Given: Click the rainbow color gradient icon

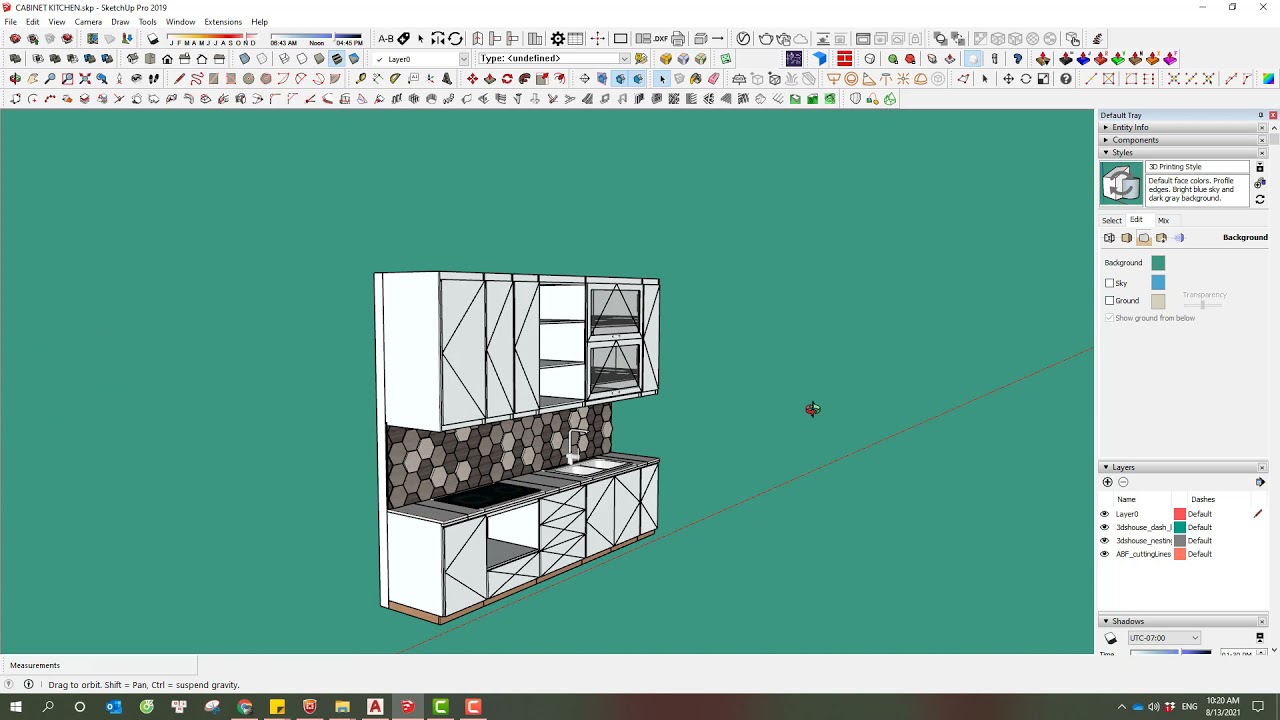Looking at the screenshot, I should tap(1268, 78).
